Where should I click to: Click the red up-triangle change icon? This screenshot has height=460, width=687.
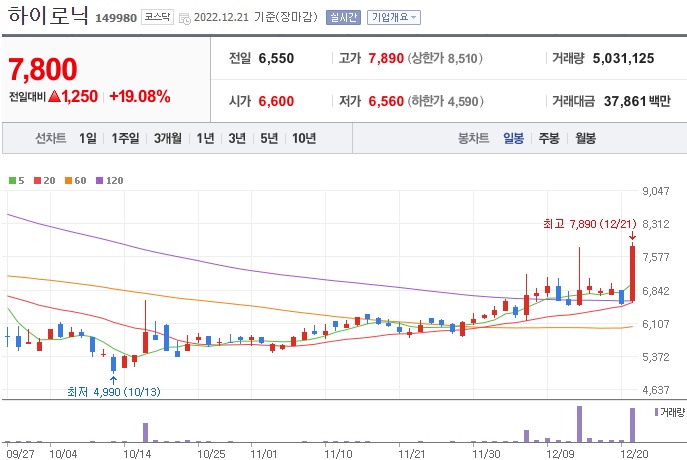pyautogui.click(x=54, y=96)
